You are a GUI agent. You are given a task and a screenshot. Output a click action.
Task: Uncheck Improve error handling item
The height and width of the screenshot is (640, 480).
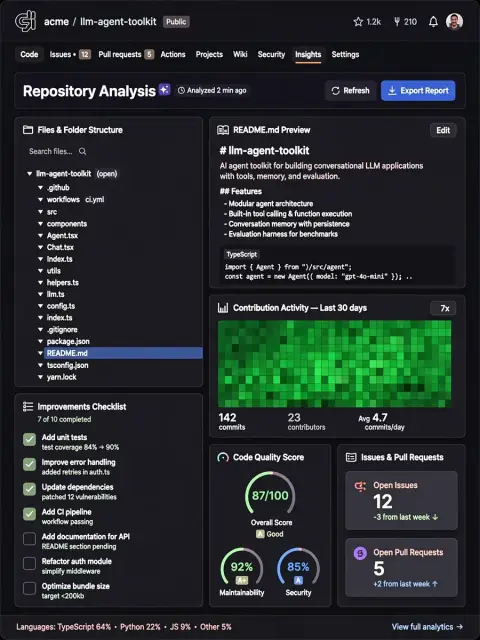tap(29, 464)
